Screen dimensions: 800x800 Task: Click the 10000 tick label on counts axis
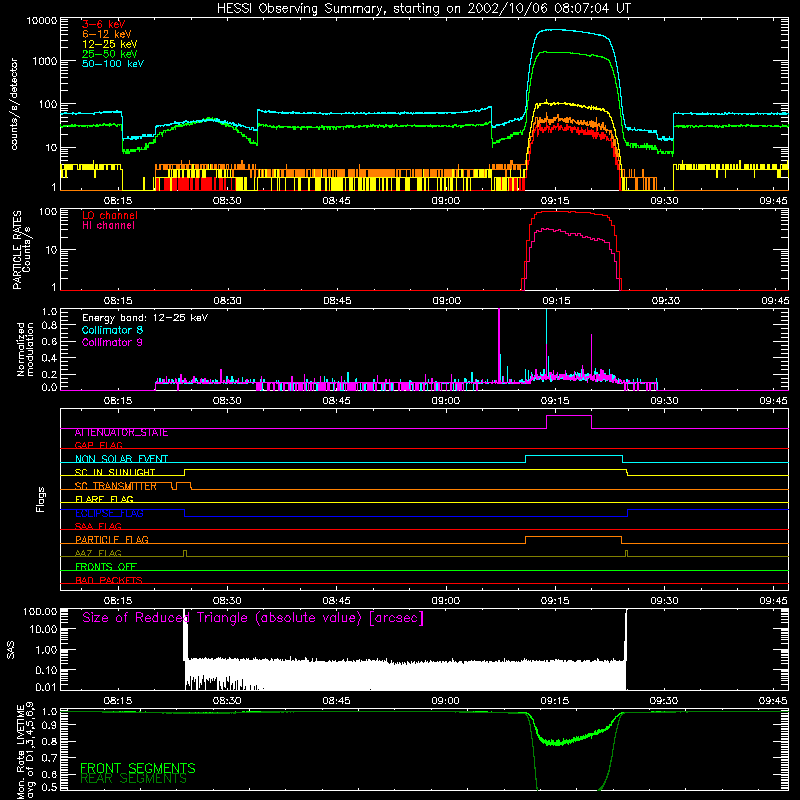pyautogui.click(x=42, y=21)
